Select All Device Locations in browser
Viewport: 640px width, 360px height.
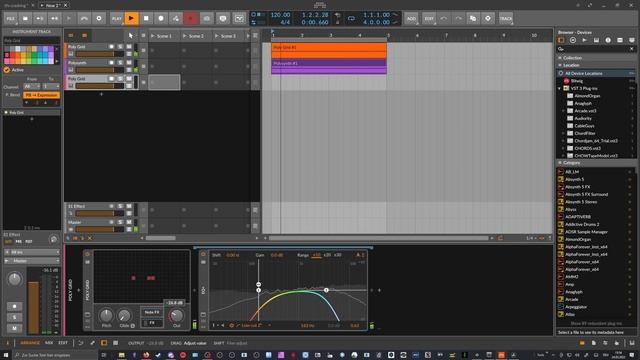596,73
